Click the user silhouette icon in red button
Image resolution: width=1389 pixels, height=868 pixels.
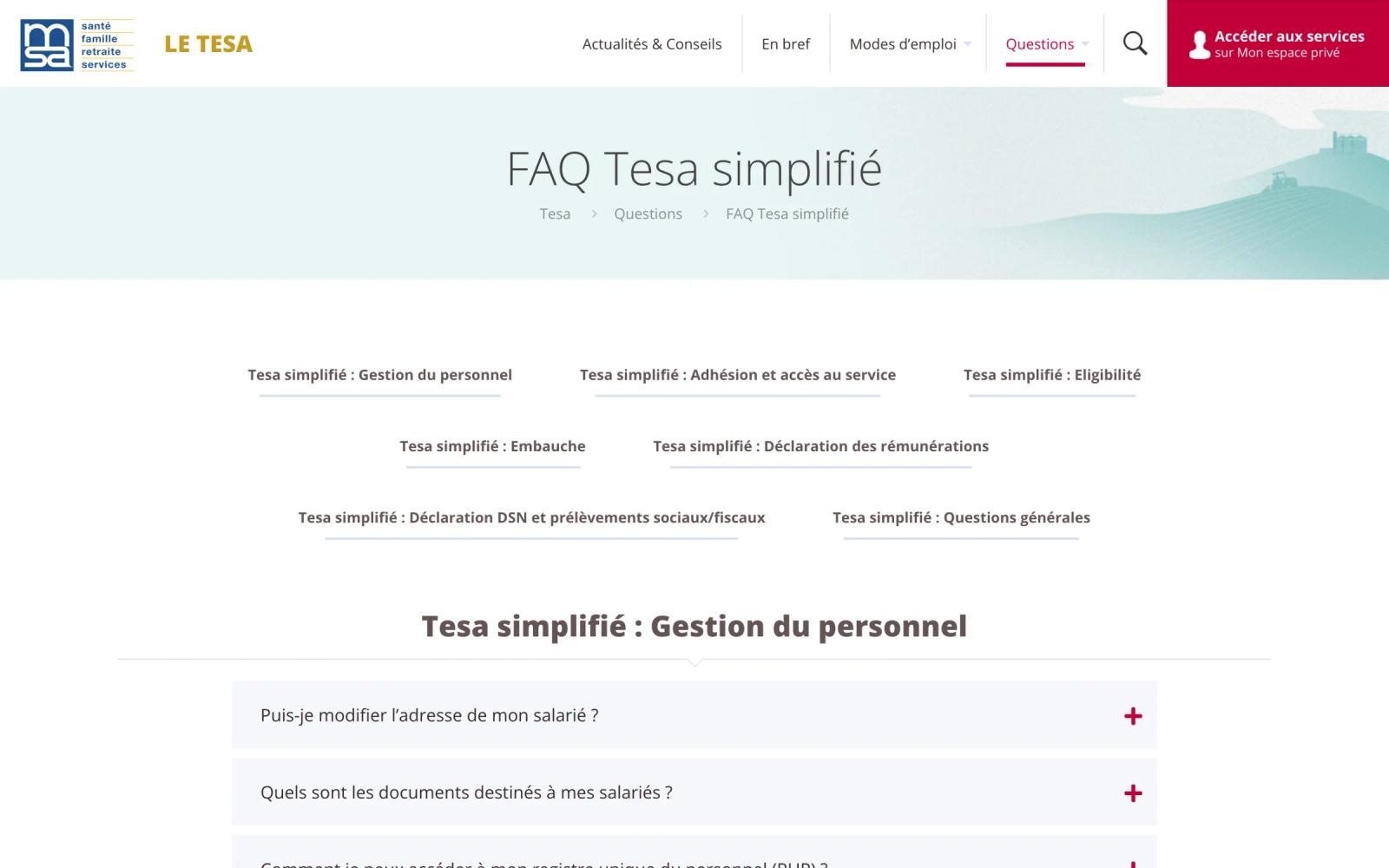[x=1199, y=45]
